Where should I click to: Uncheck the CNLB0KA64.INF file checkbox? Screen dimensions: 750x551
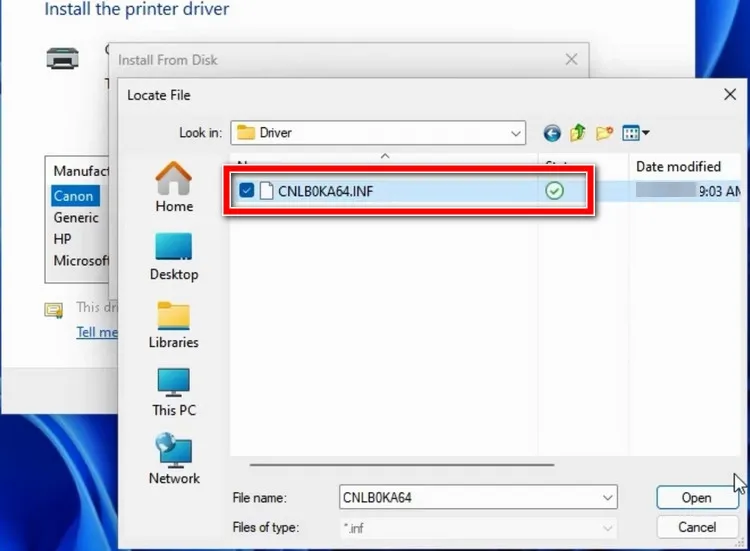tap(246, 190)
